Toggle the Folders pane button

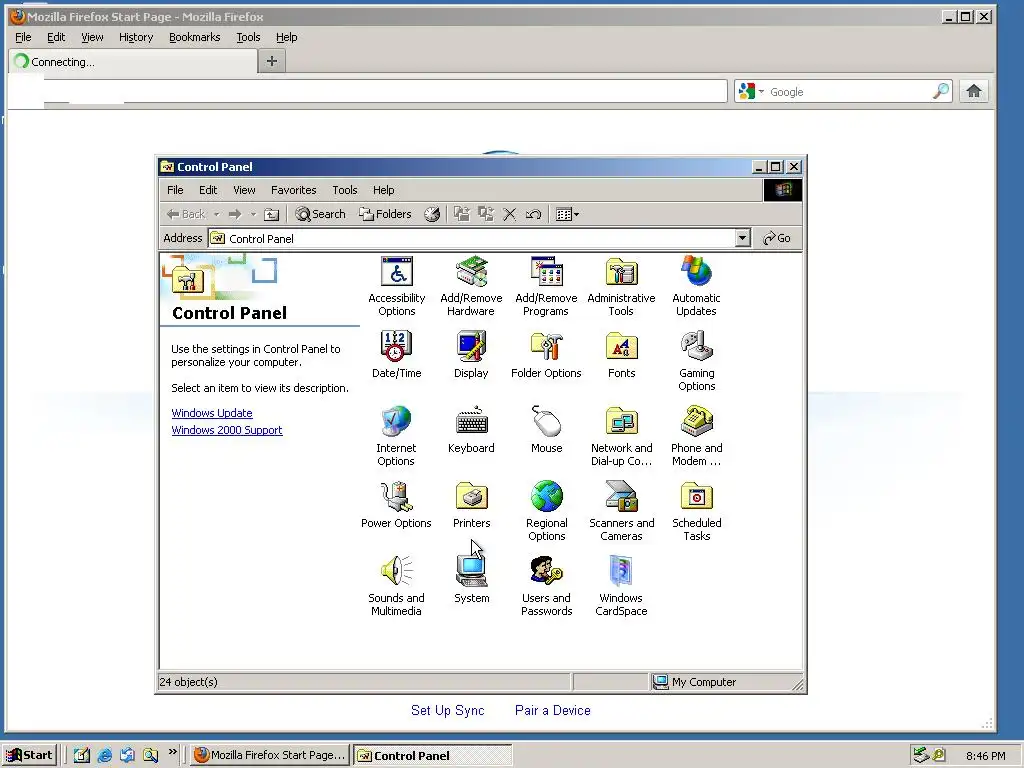385,214
